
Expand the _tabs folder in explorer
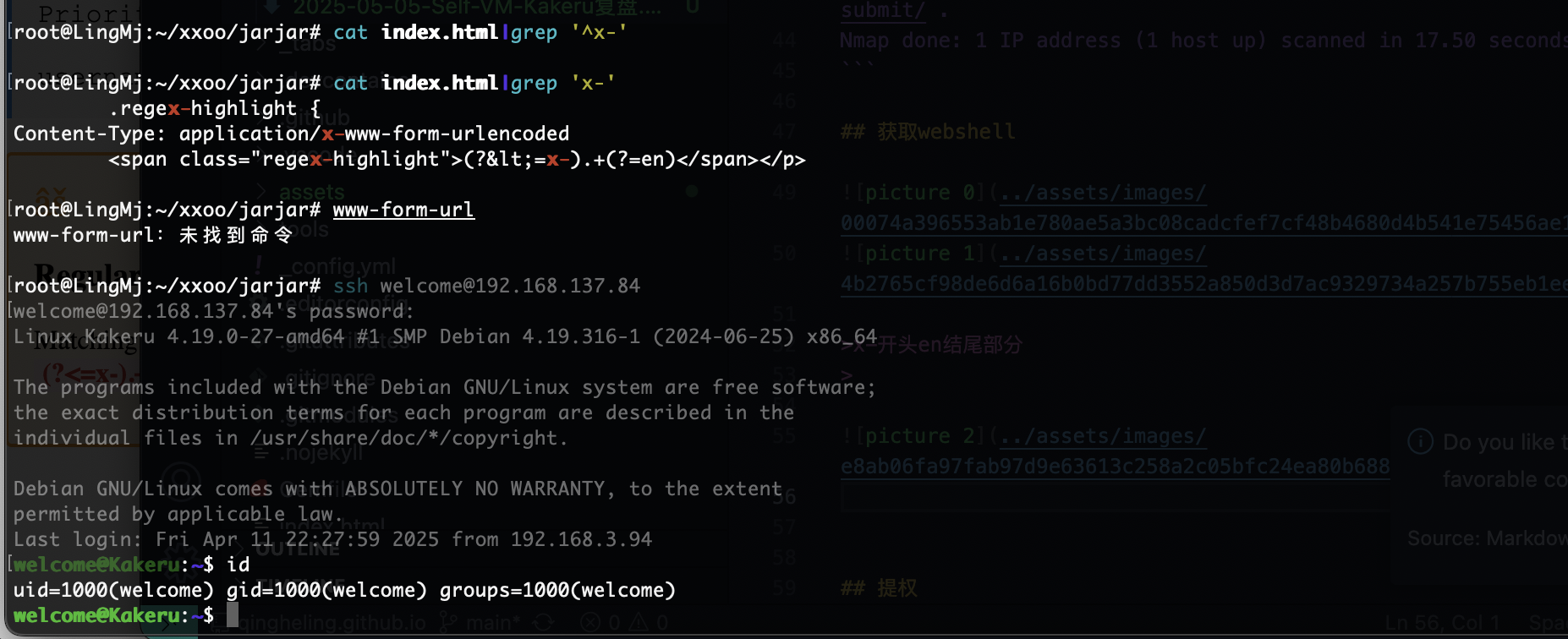pyautogui.click(x=309, y=44)
